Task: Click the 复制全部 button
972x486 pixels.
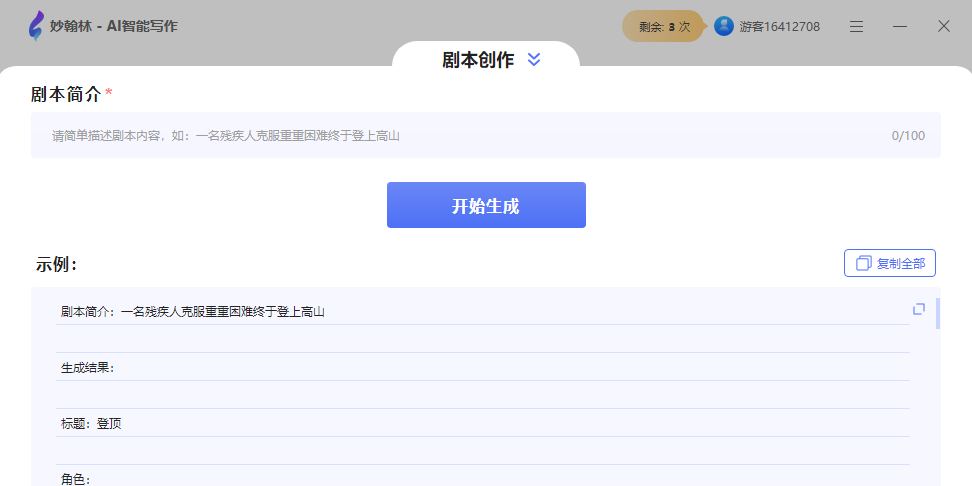Action: click(890, 263)
